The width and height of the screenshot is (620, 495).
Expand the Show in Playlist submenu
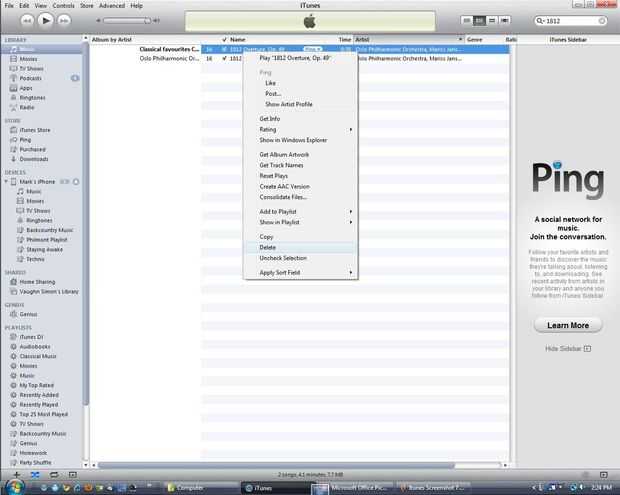click(301, 223)
